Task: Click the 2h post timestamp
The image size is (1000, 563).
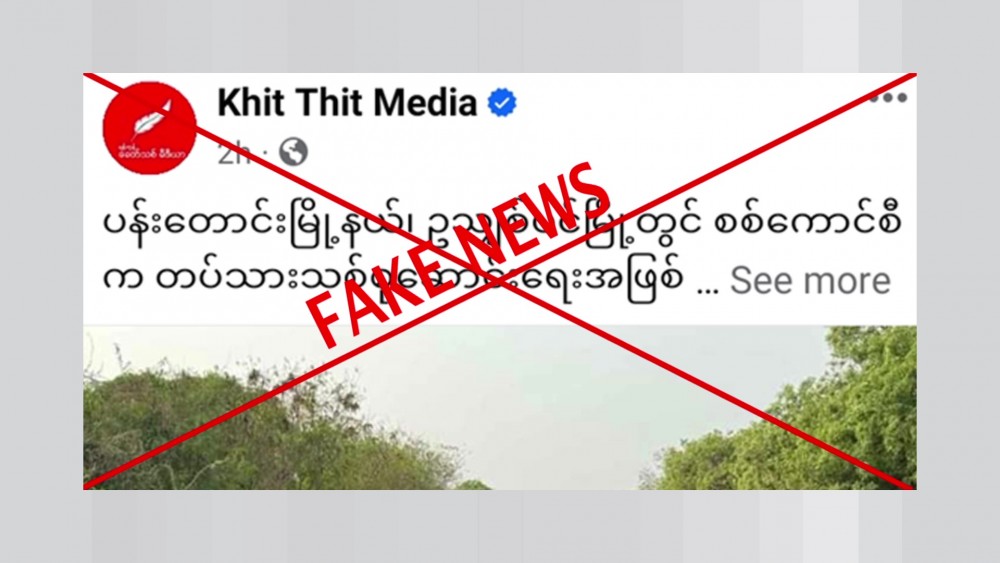Action: 233,153
